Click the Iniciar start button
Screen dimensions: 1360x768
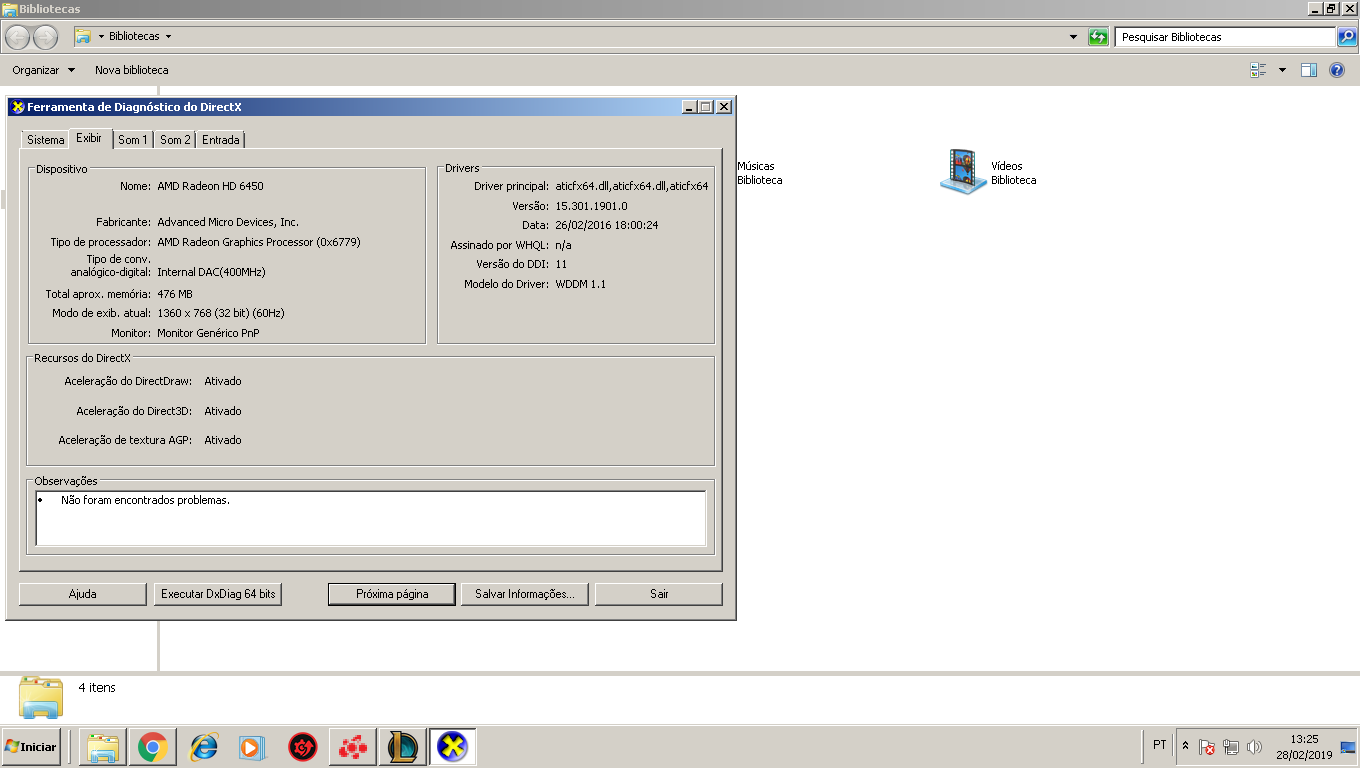click(x=31, y=747)
